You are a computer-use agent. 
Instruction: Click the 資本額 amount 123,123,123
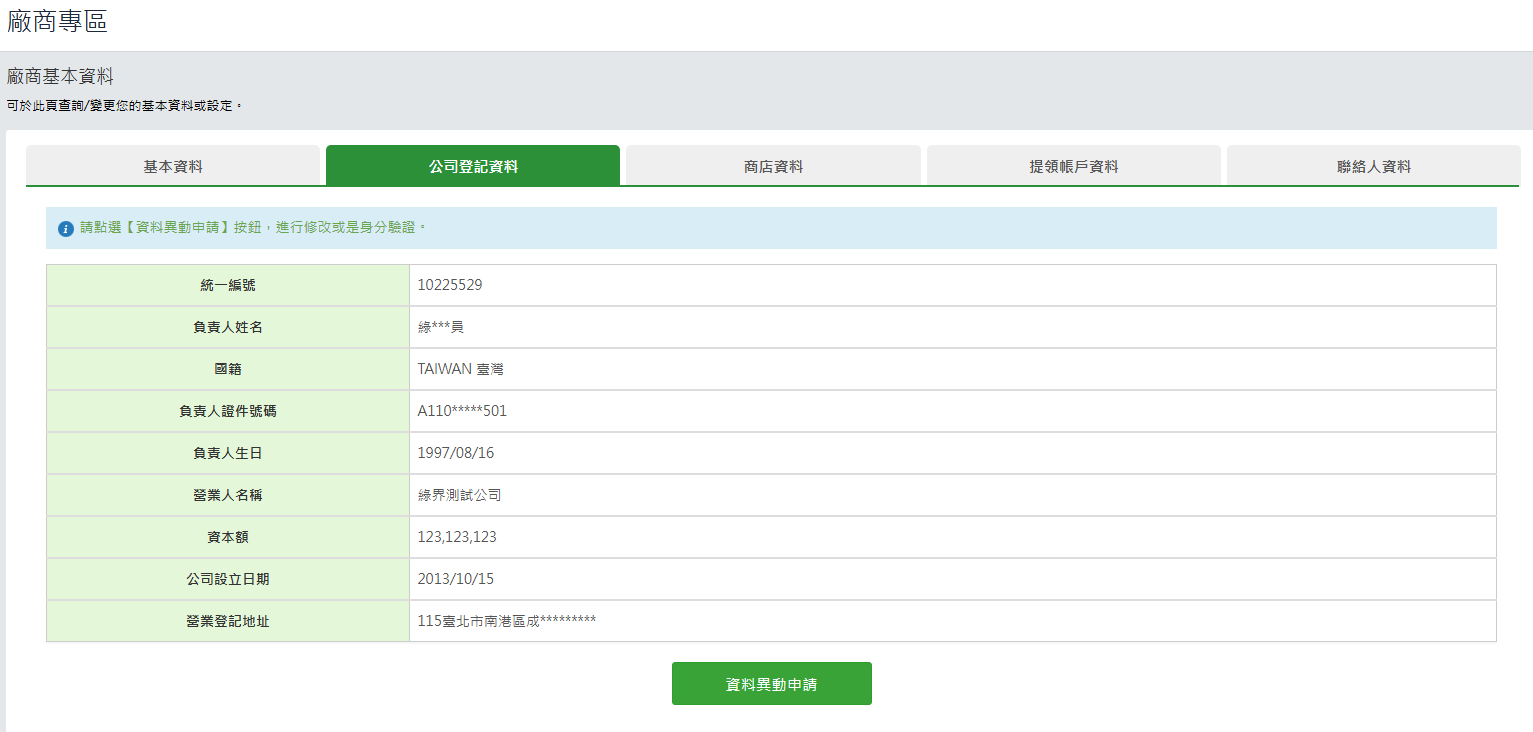click(x=456, y=537)
